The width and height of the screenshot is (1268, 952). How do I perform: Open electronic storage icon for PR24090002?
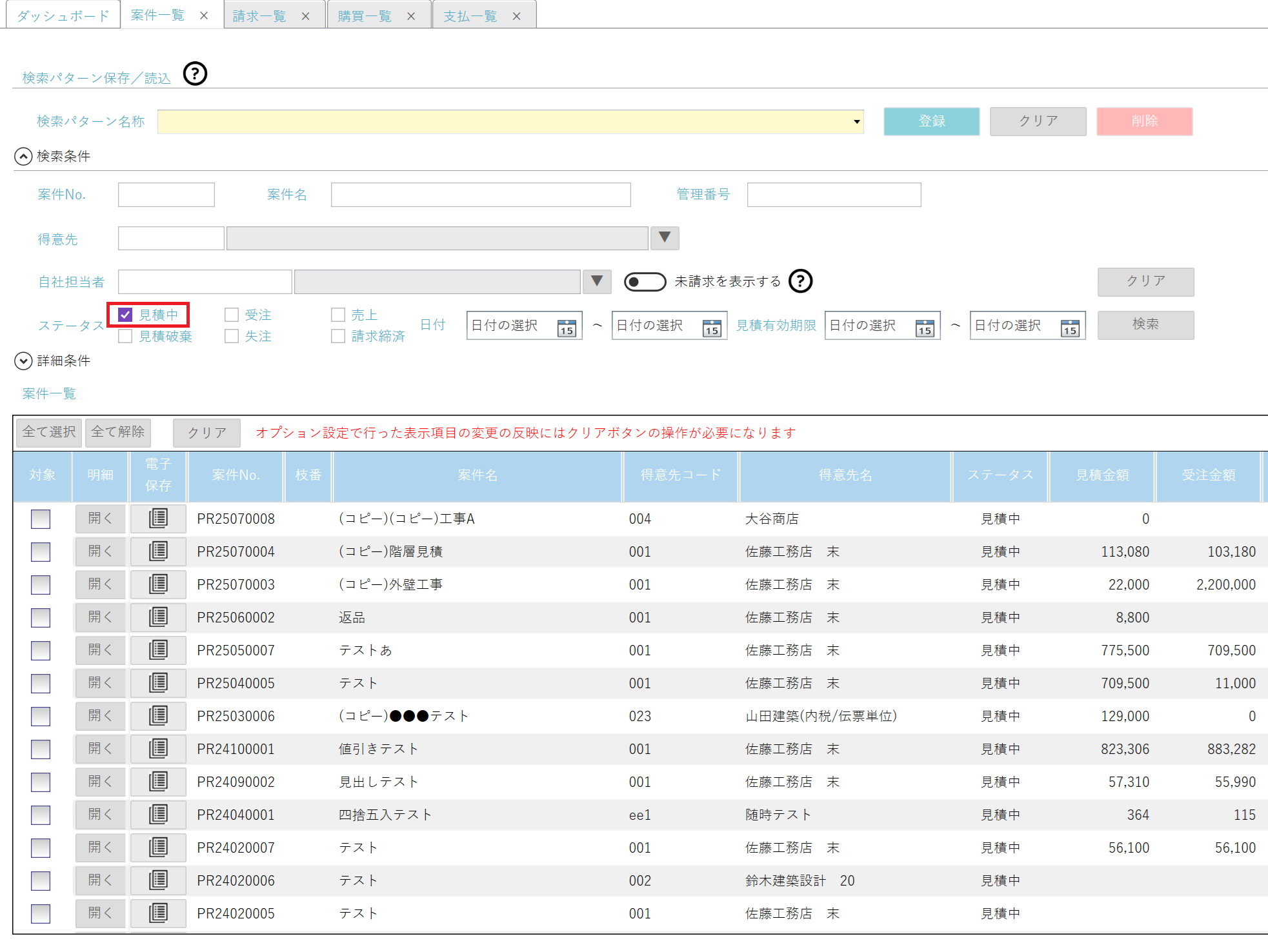158,782
